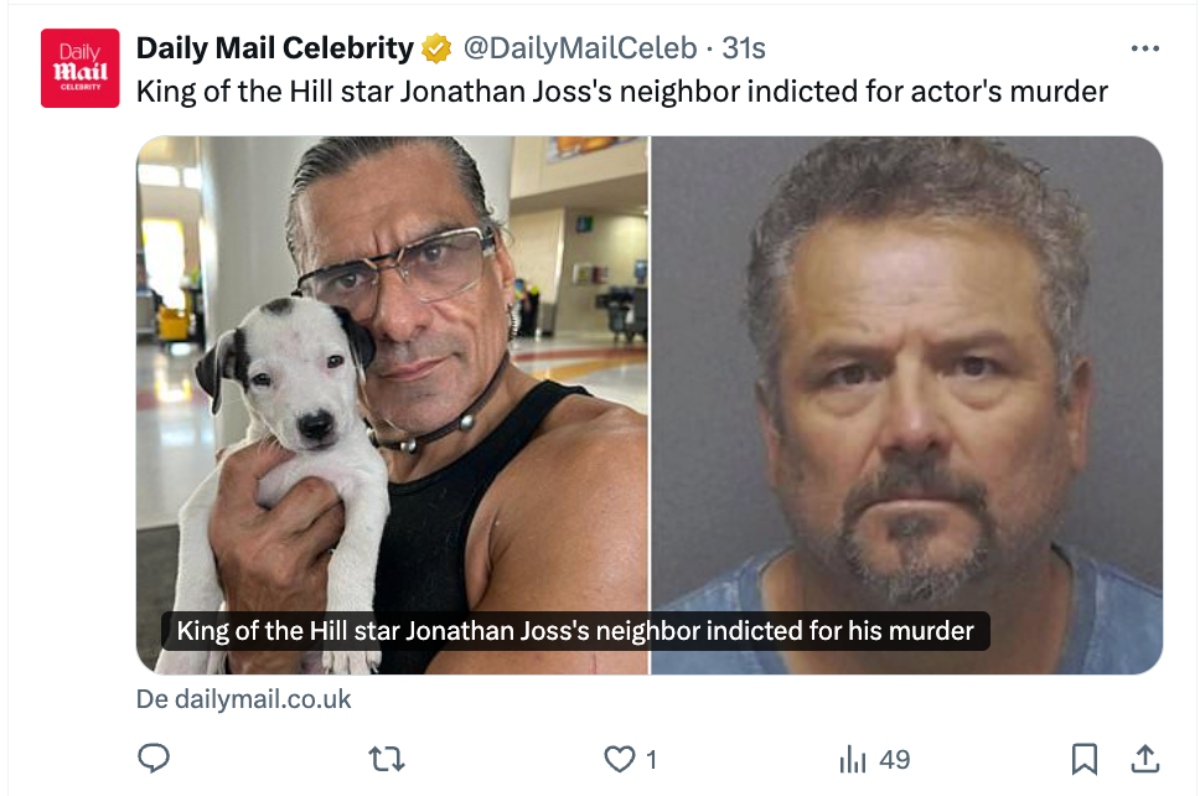Click the gold verified badge
This screenshot has width=1200, height=796.
(437, 48)
